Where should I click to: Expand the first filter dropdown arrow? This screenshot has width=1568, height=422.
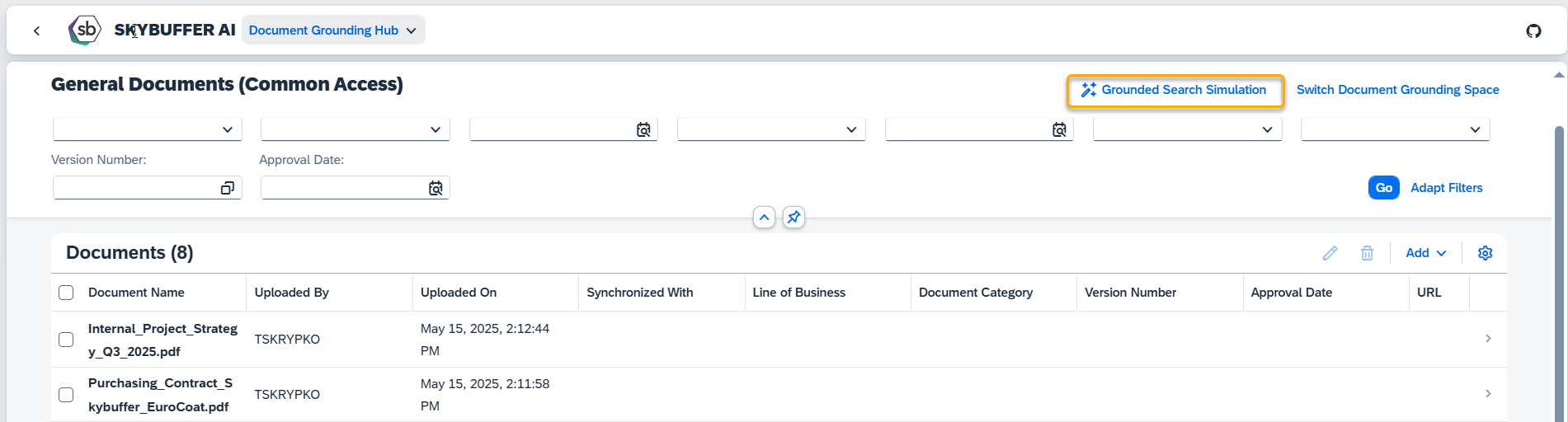[x=228, y=129]
